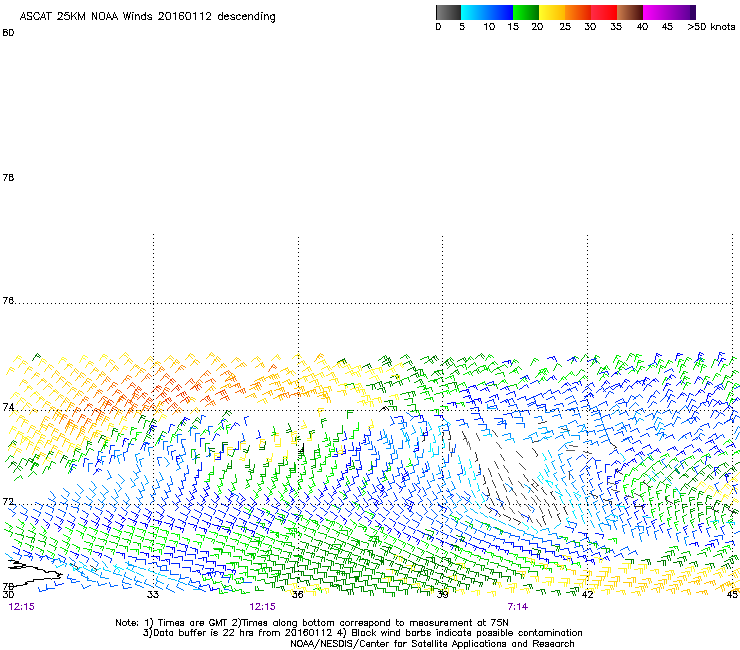The image size is (740, 650).
Task: Click the '15' label under the color scale
Action: click(x=513, y=27)
